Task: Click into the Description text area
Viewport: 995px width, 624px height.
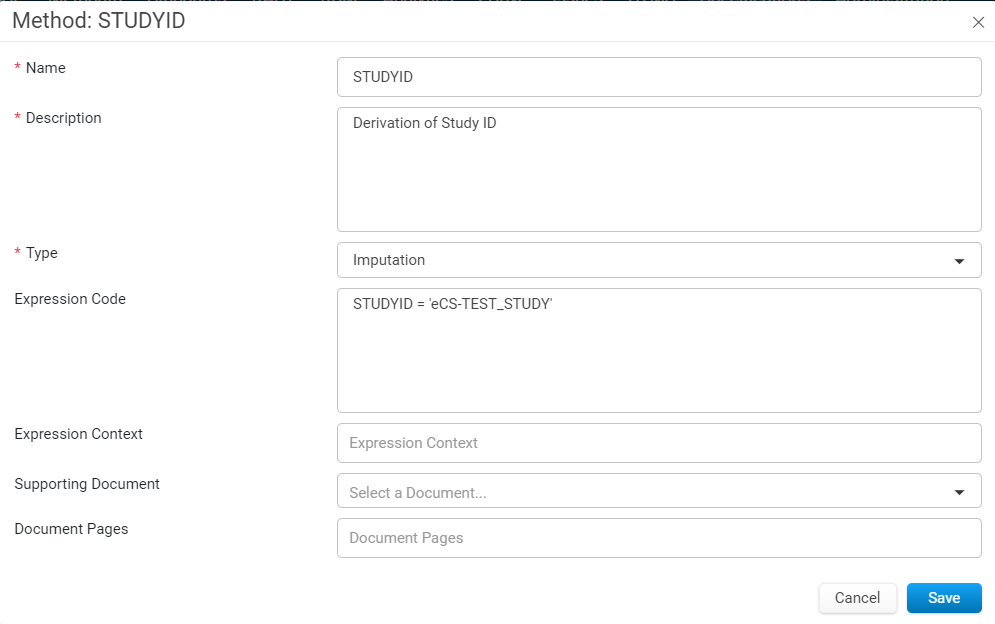Action: [x=659, y=169]
